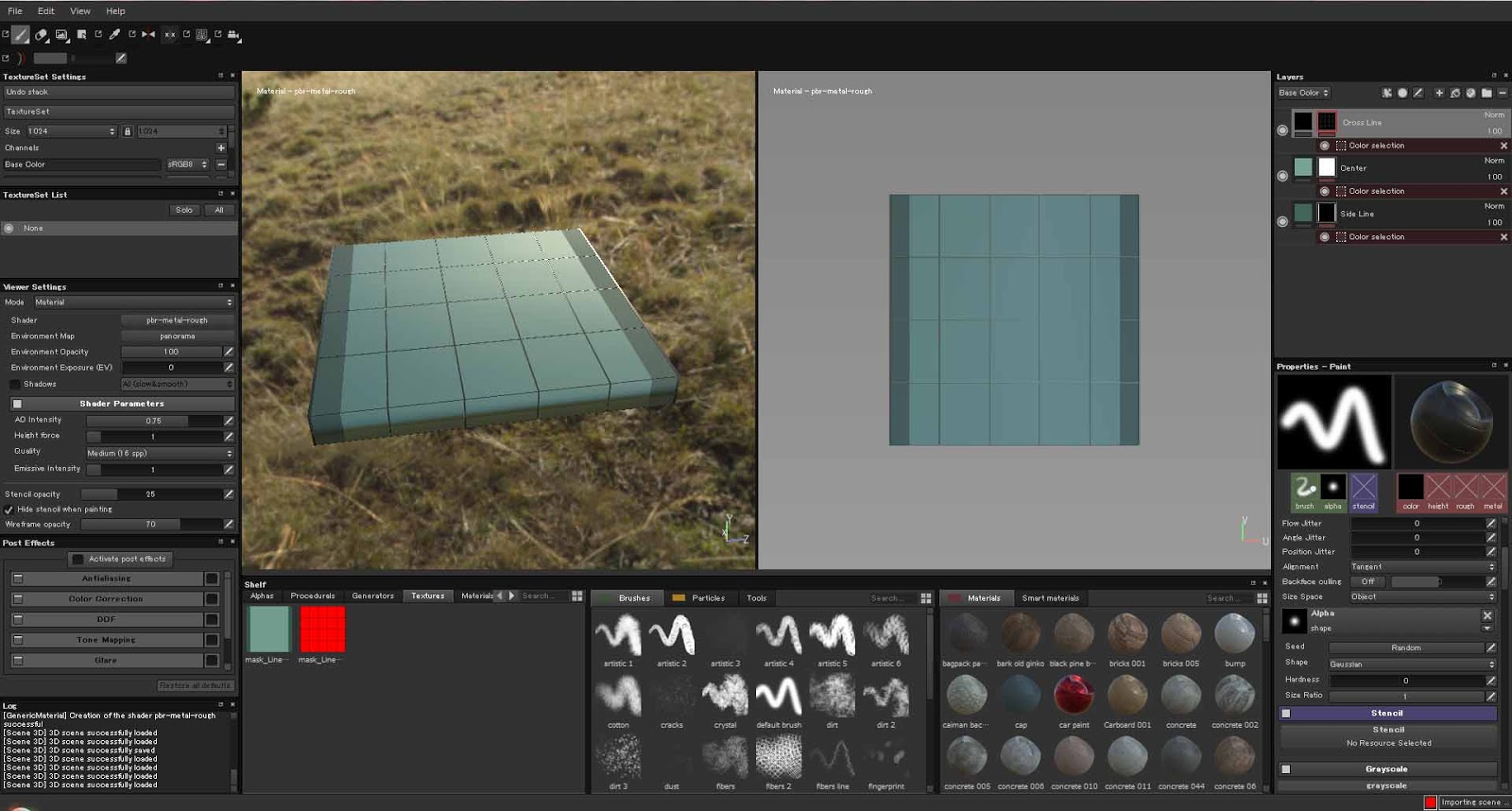This screenshot has width=1512, height=811.
Task: Click the camera icon in the toolbar
Action: [233, 35]
